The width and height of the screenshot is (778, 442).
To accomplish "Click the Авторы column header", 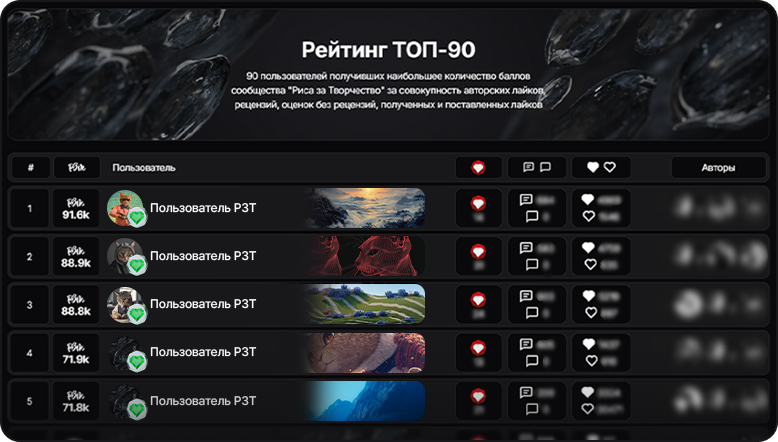I will click(x=718, y=168).
